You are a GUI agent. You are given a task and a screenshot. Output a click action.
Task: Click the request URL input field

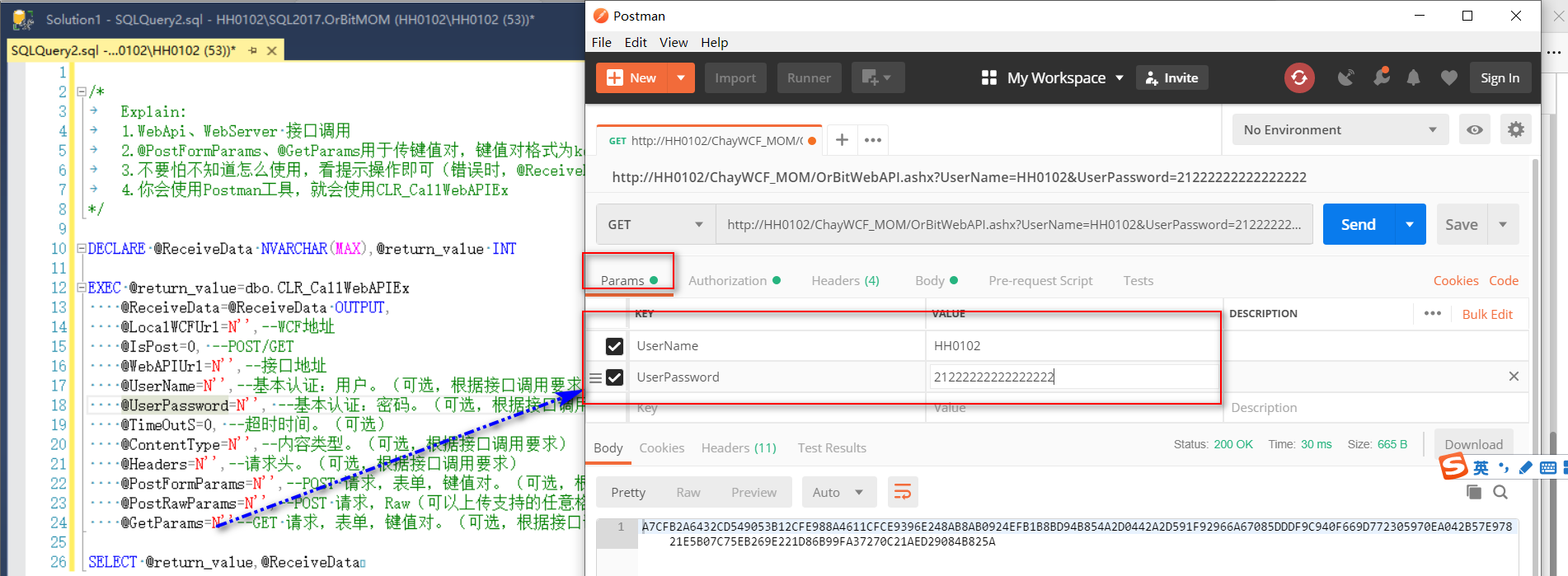point(1014,224)
